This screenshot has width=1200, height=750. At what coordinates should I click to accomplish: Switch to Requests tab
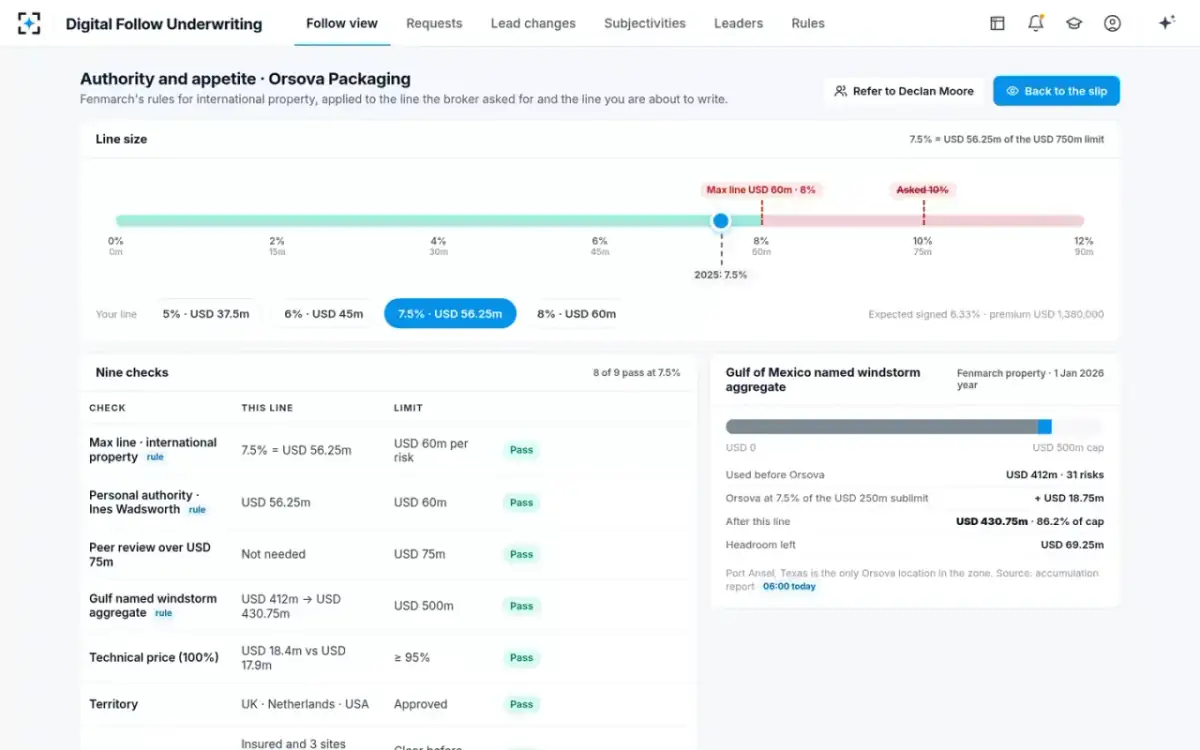point(434,23)
